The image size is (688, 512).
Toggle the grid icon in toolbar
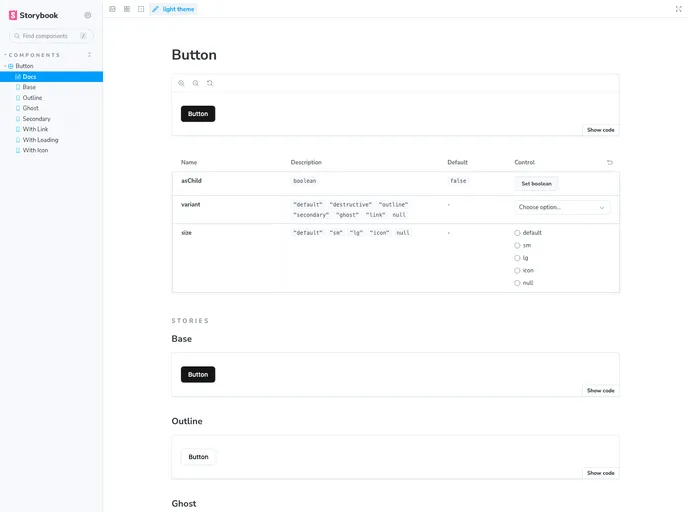[127, 9]
